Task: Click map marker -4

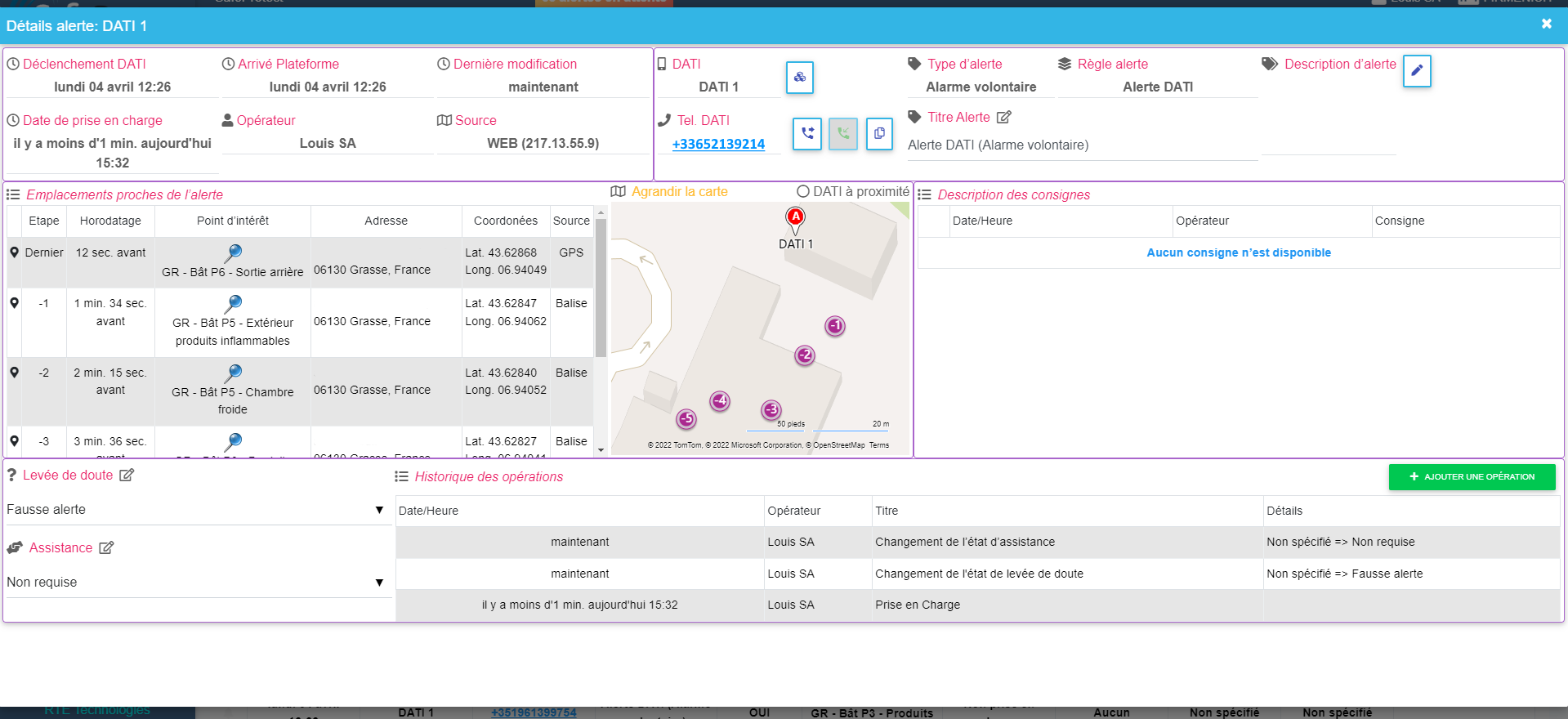Action: tap(719, 400)
